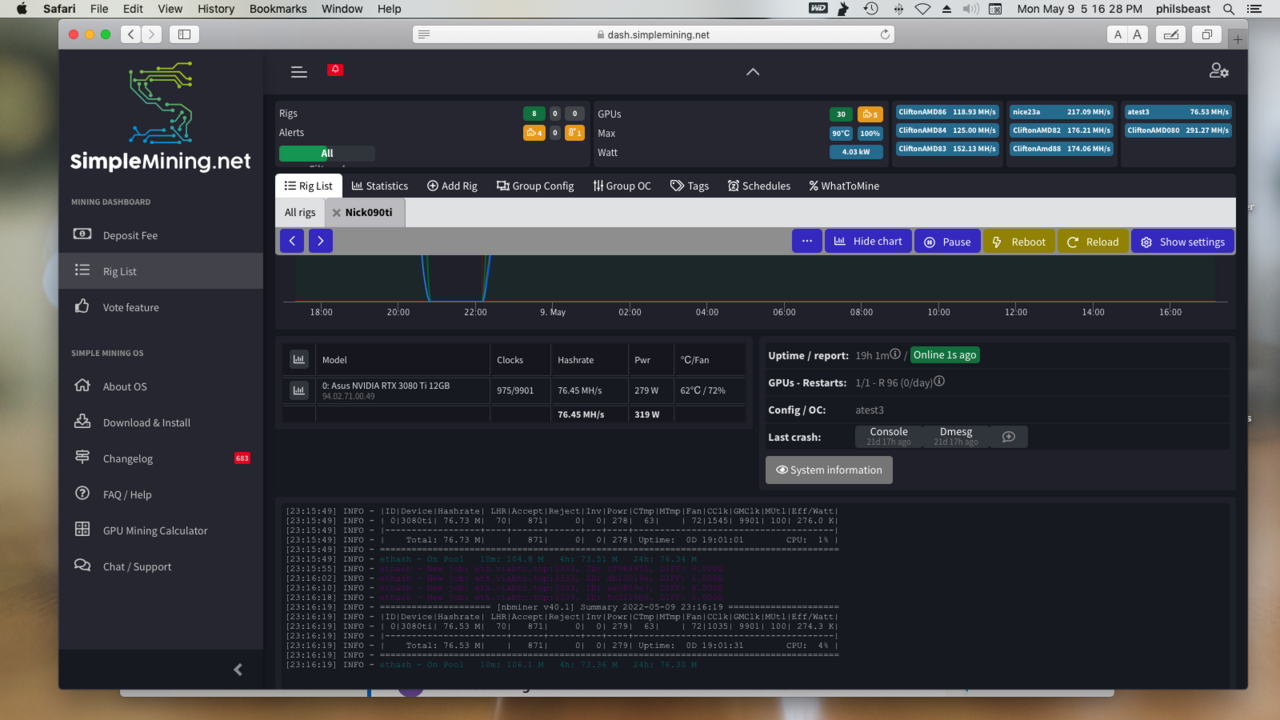Open the Add Rig tab

click(452, 186)
